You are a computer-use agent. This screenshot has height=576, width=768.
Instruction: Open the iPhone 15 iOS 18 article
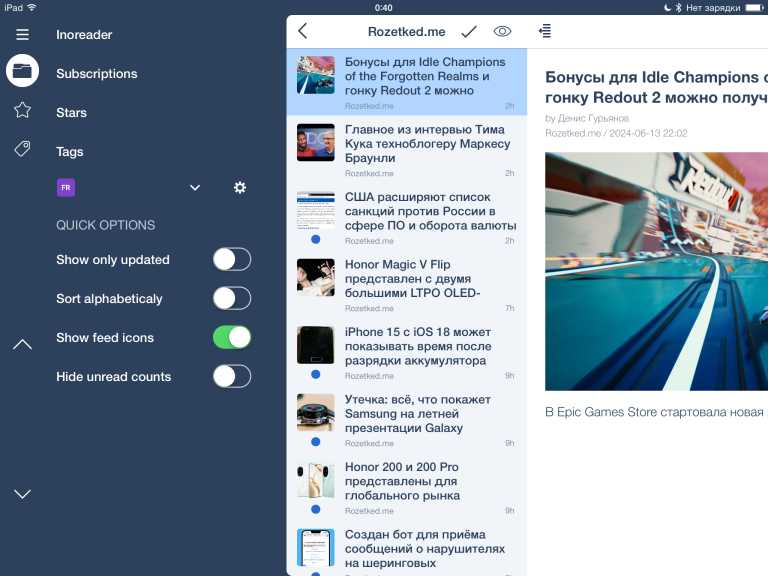tap(407, 352)
